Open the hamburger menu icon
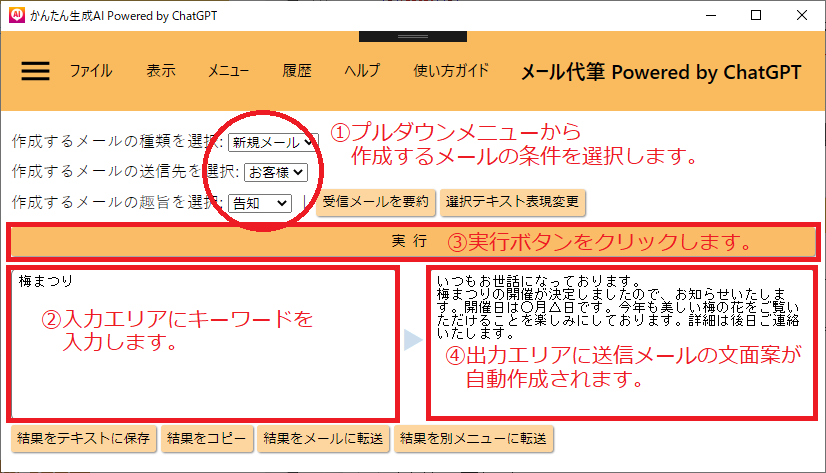 (35, 71)
